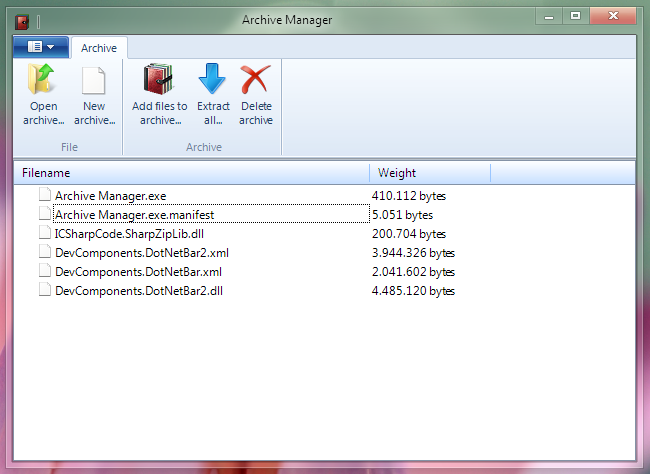
Task: Click the New archive blank page icon
Action: click(x=93, y=80)
